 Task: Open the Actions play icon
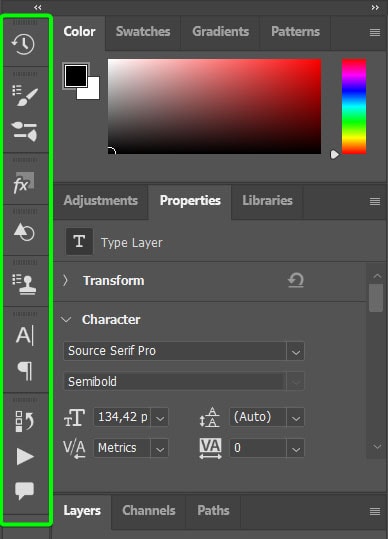click(x=25, y=456)
